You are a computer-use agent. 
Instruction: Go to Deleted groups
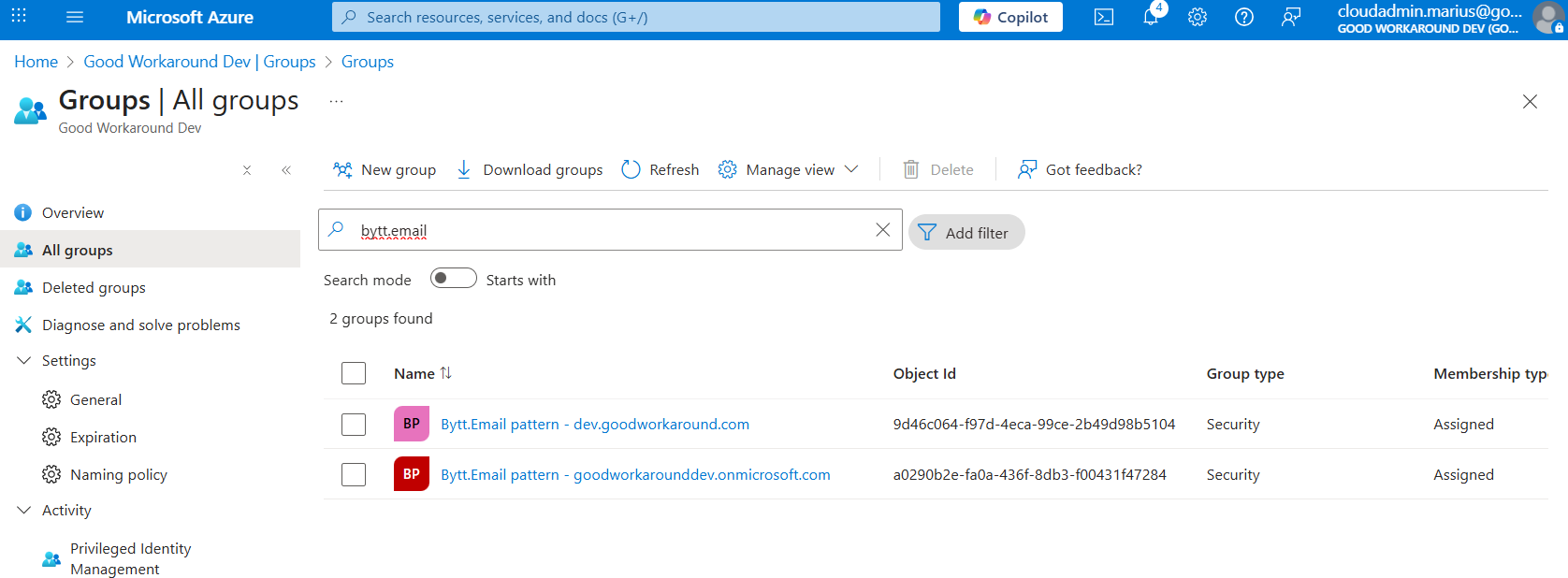(x=94, y=288)
